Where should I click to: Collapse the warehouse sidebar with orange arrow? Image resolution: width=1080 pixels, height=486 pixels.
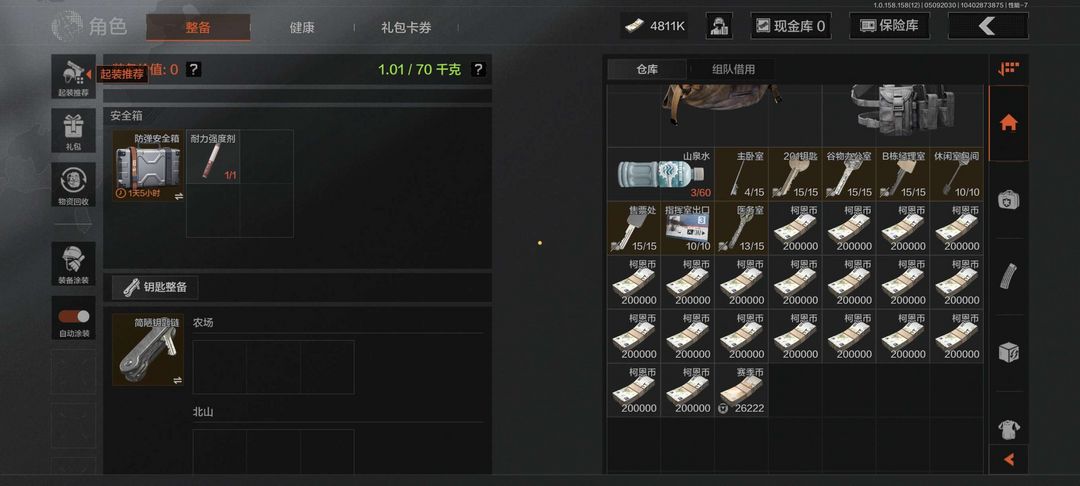1008,459
